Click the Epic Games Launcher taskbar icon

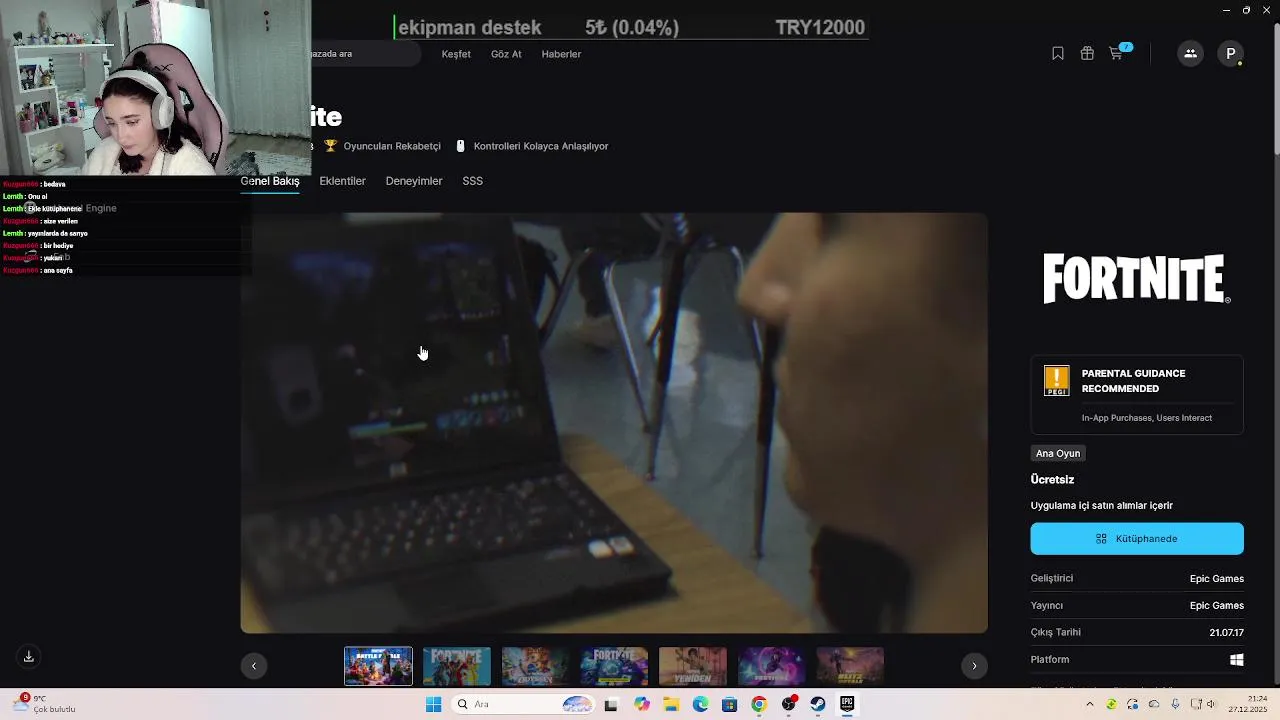[x=847, y=705]
